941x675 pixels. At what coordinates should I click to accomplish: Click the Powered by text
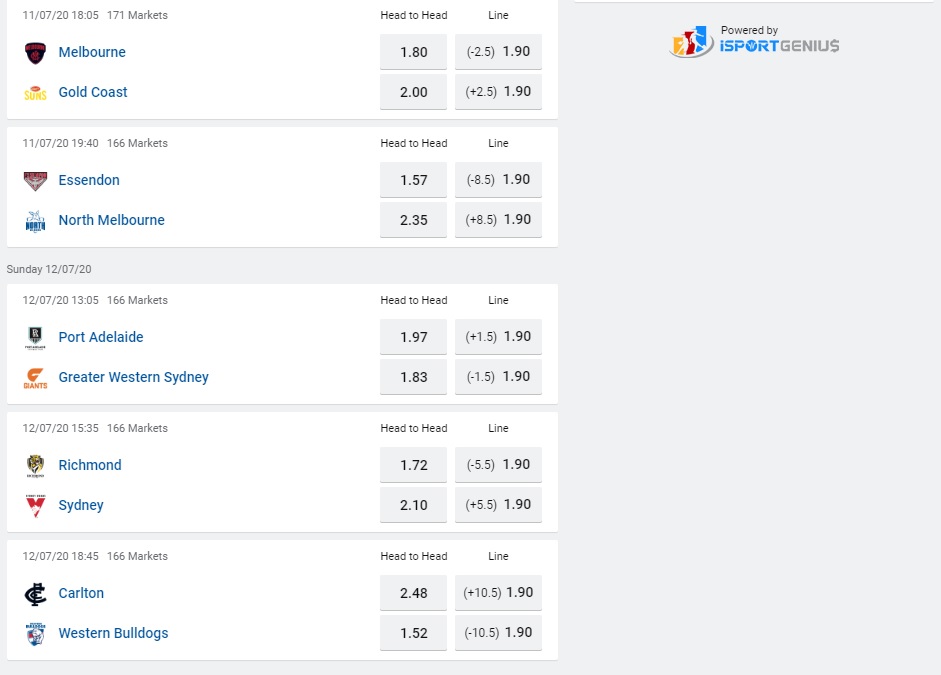(x=750, y=30)
